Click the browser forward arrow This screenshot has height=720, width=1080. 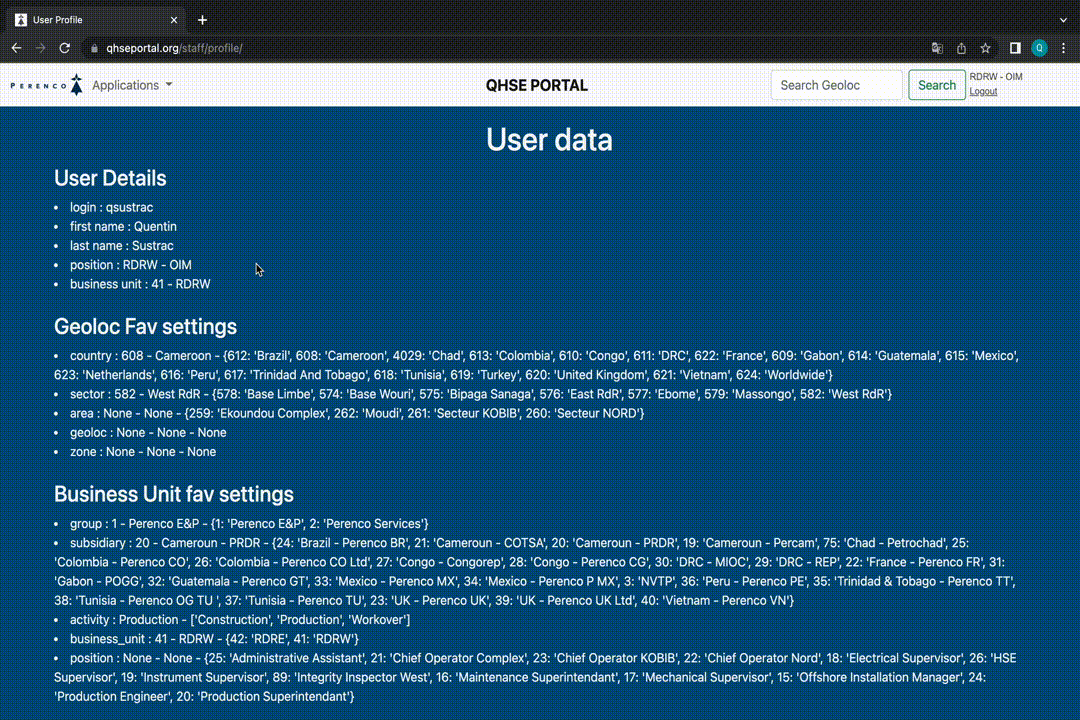(41, 48)
